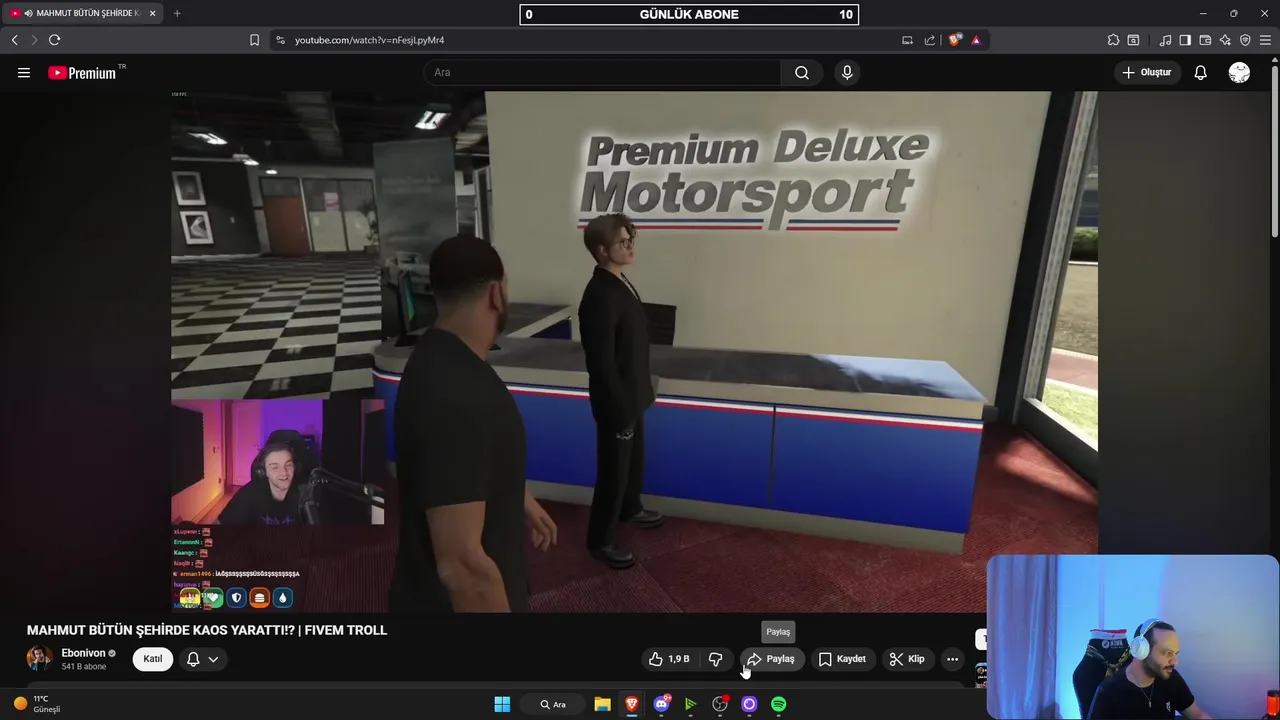The height and width of the screenshot is (720, 1280).
Task: Open tab search icon in toolbar
Action: (x=1133, y=40)
